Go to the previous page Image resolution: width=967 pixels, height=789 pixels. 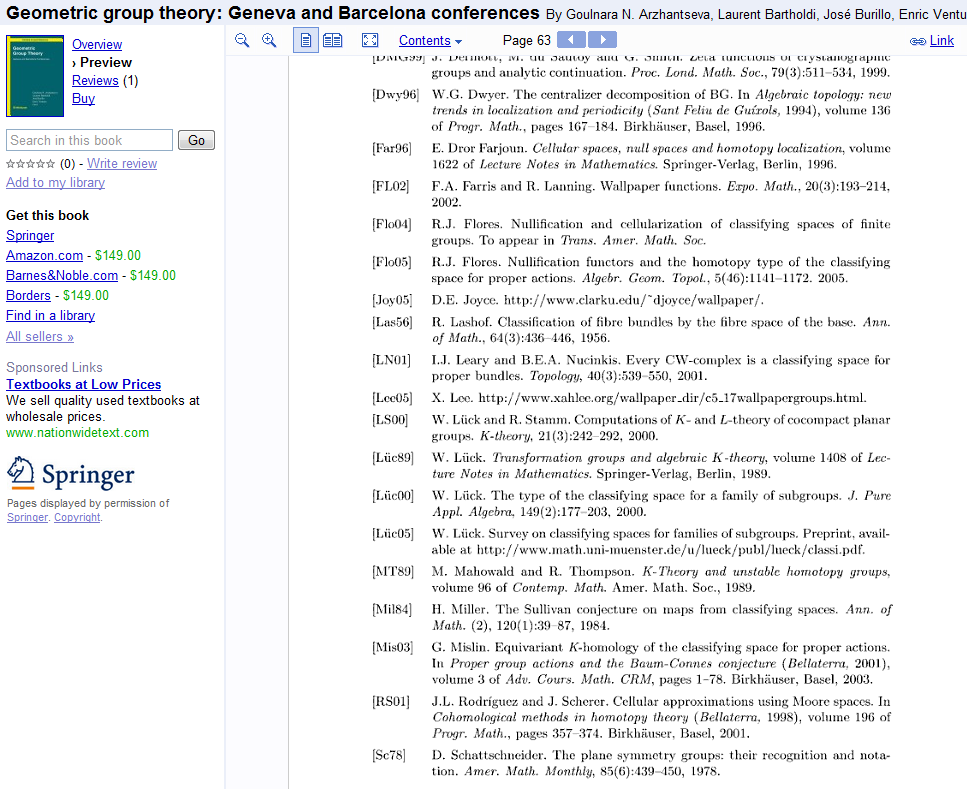click(571, 40)
